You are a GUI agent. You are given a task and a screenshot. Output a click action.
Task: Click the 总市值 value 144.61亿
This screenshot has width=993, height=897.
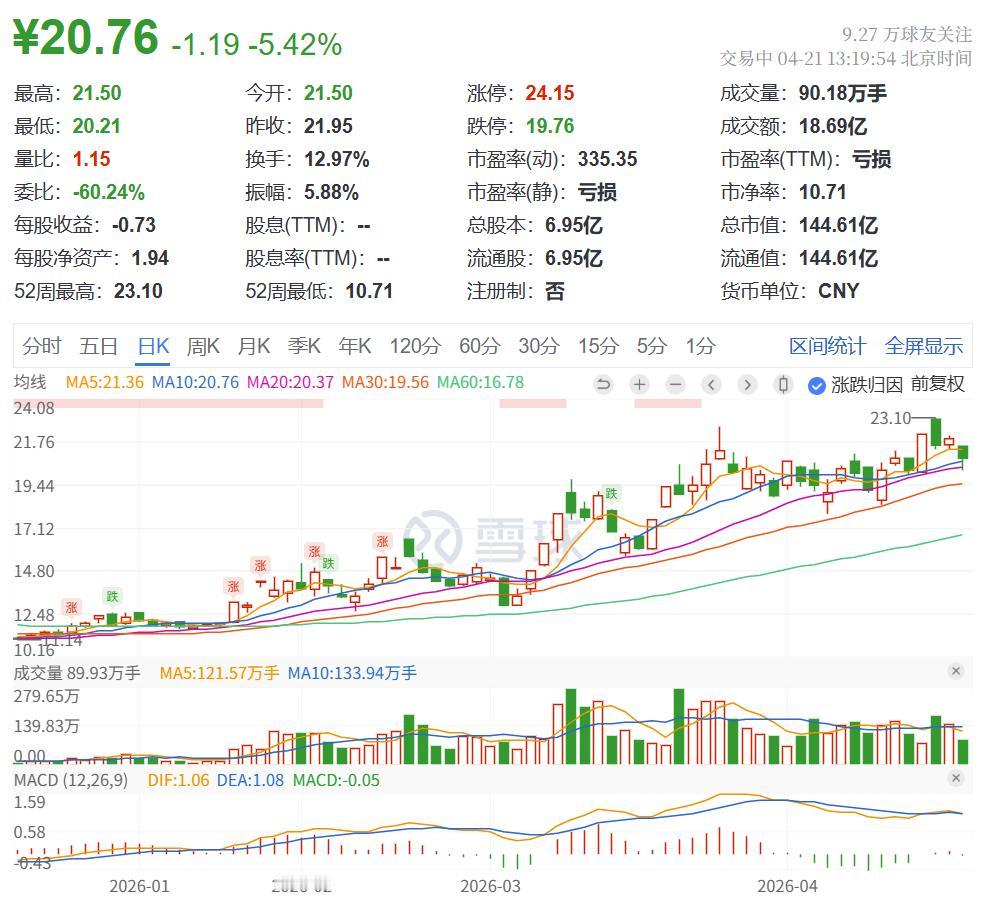click(x=838, y=225)
